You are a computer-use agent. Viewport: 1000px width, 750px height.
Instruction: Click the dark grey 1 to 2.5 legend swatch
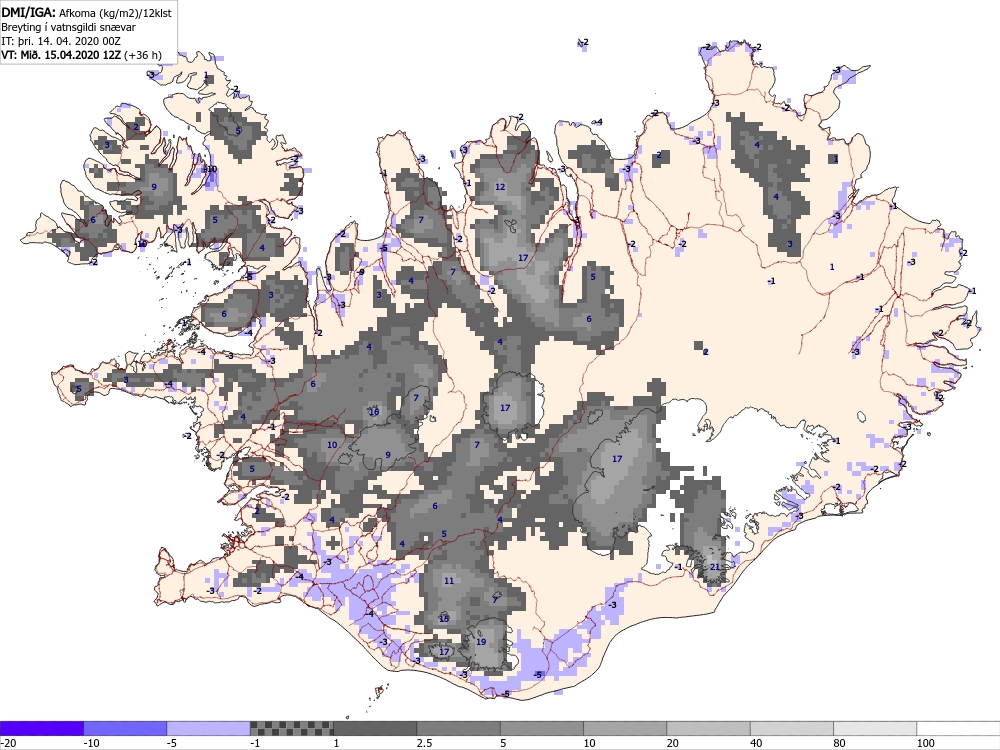point(375,728)
